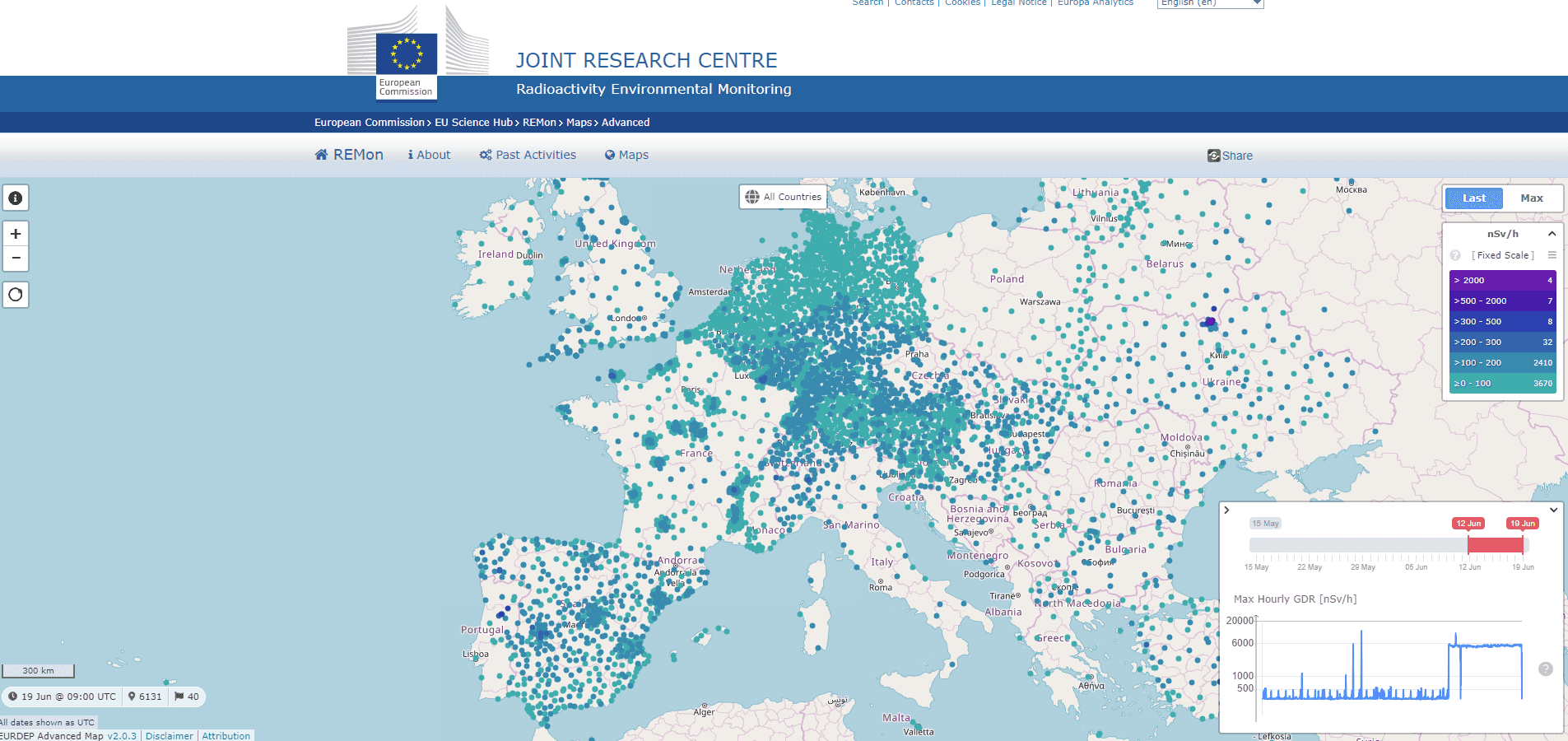Zoom out of the map
Image resolution: width=1568 pixels, height=741 pixels.
point(16,259)
